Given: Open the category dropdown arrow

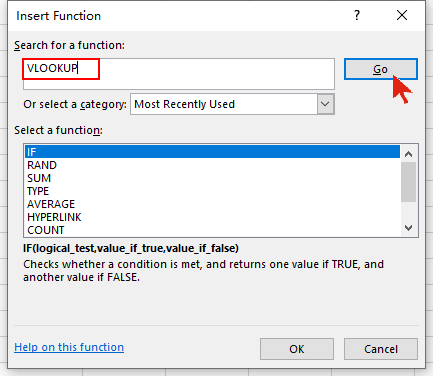Looking at the screenshot, I should point(325,104).
